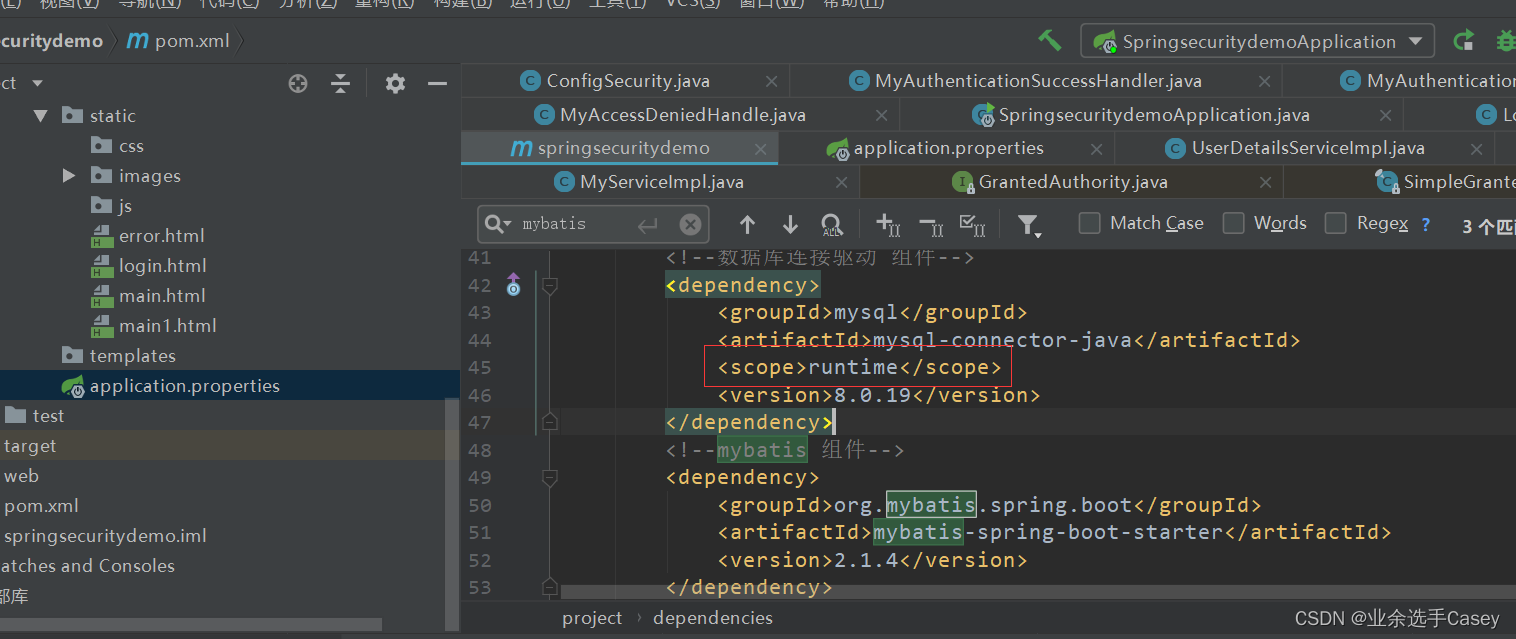Collapse the static folder arrow
This screenshot has width=1516, height=639.
coord(40,116)
